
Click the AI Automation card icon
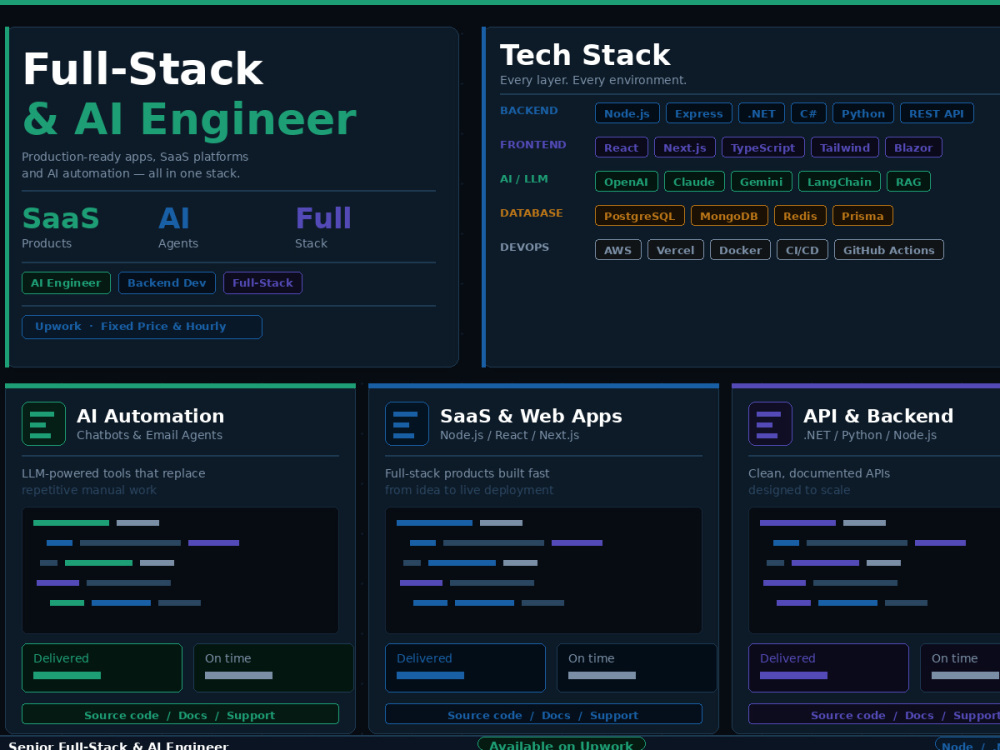[x=43, y=423]
